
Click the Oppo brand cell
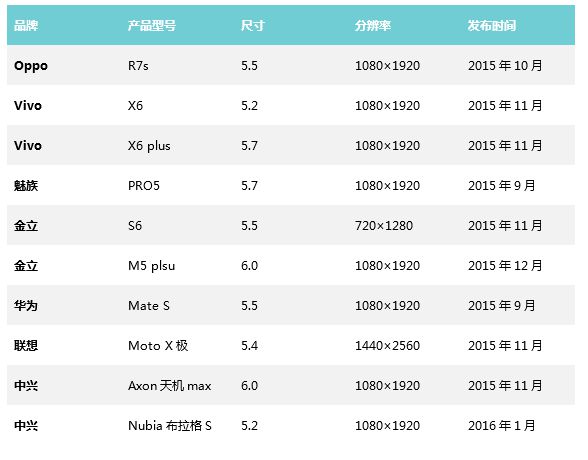pyautogui.click(x=31, y=66)
